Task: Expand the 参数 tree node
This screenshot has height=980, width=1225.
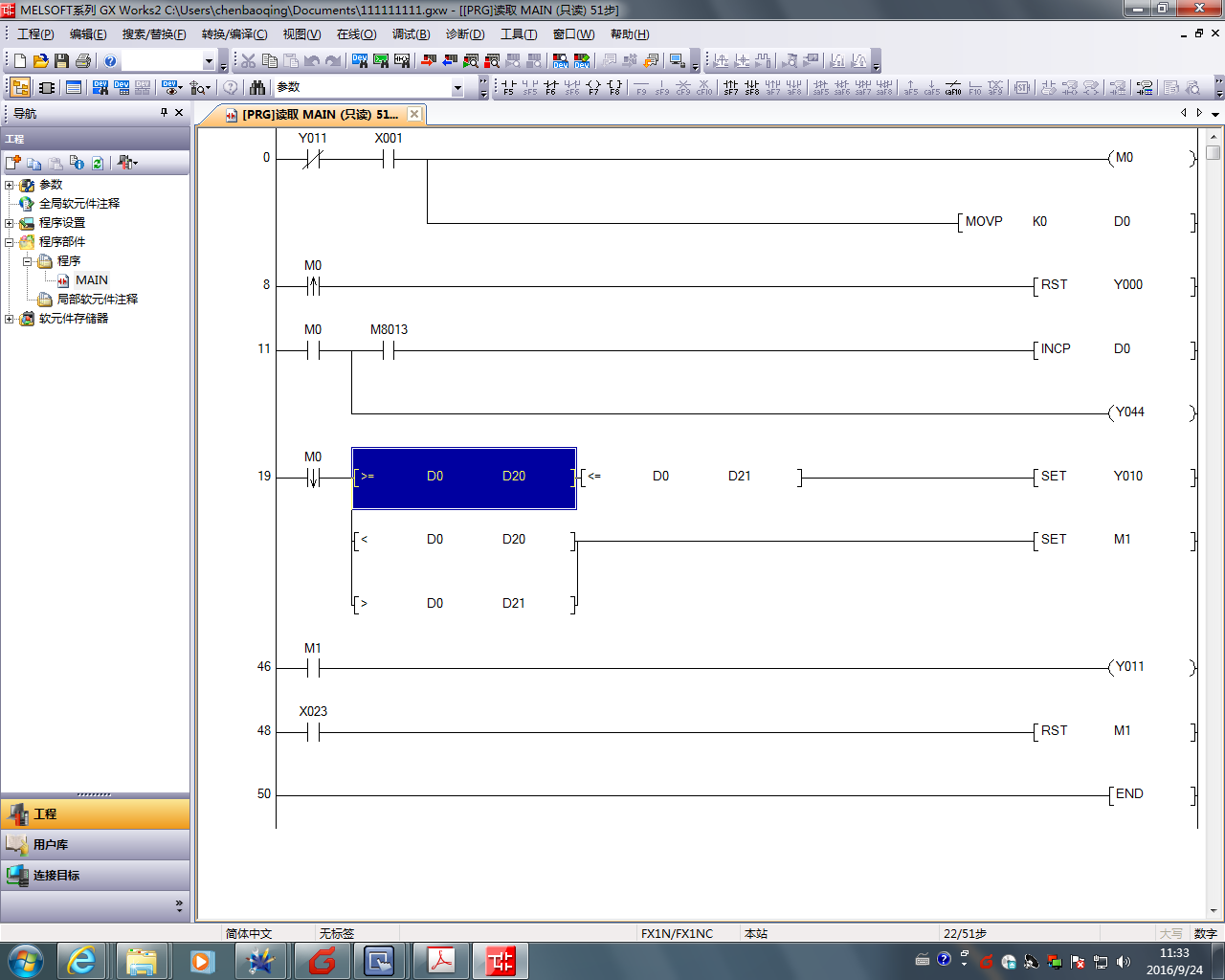Action: 10,185
